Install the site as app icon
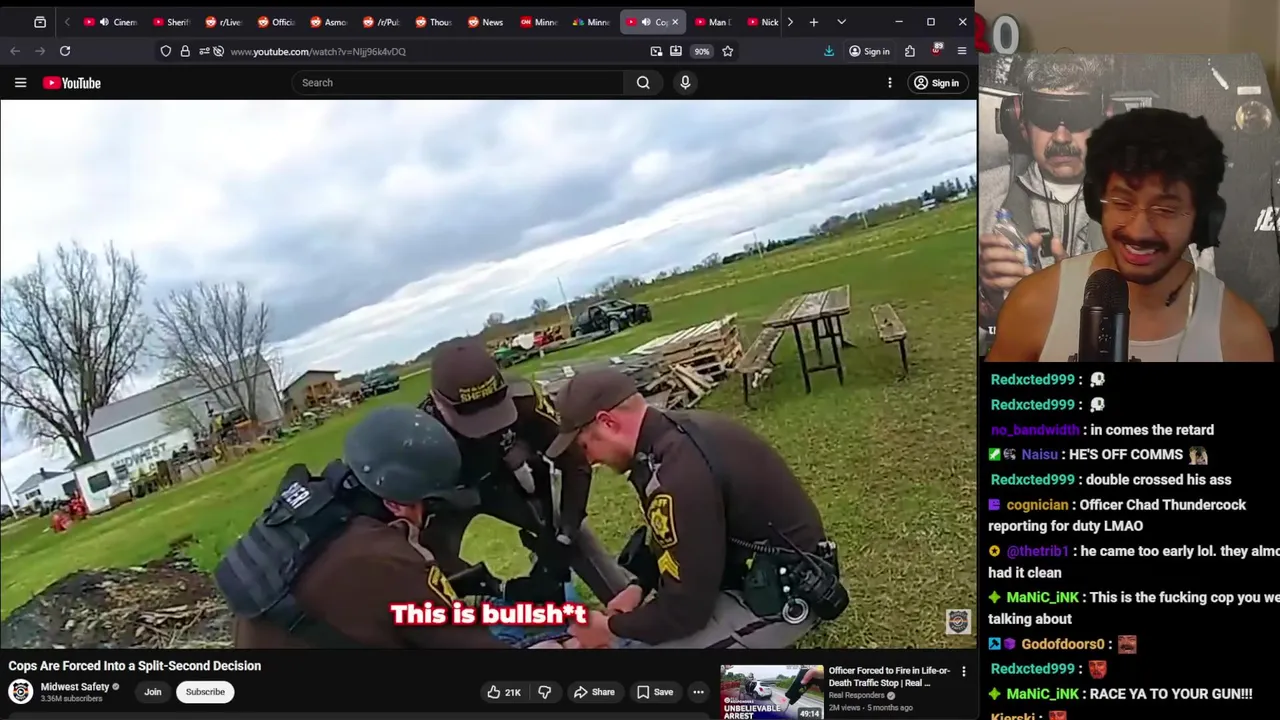The height and width of the screenshot is (720, 1280). click(x=676, y=51)
